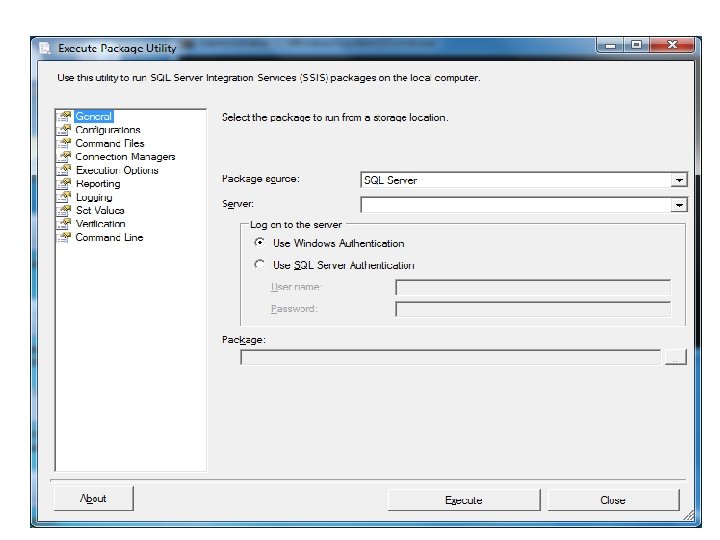Click the About button

[x=94, y=499]
